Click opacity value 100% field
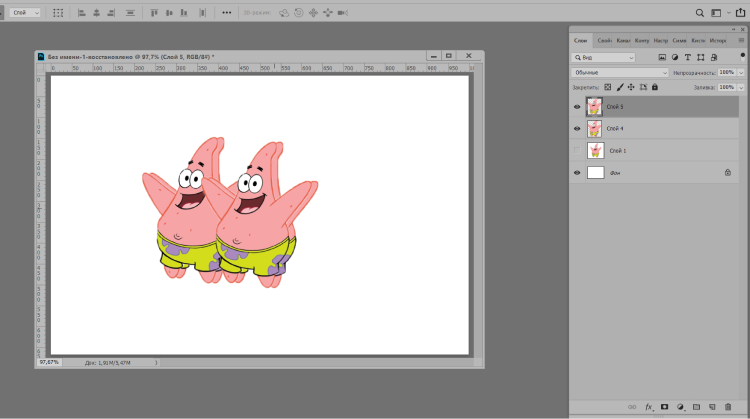 point(727,73)
